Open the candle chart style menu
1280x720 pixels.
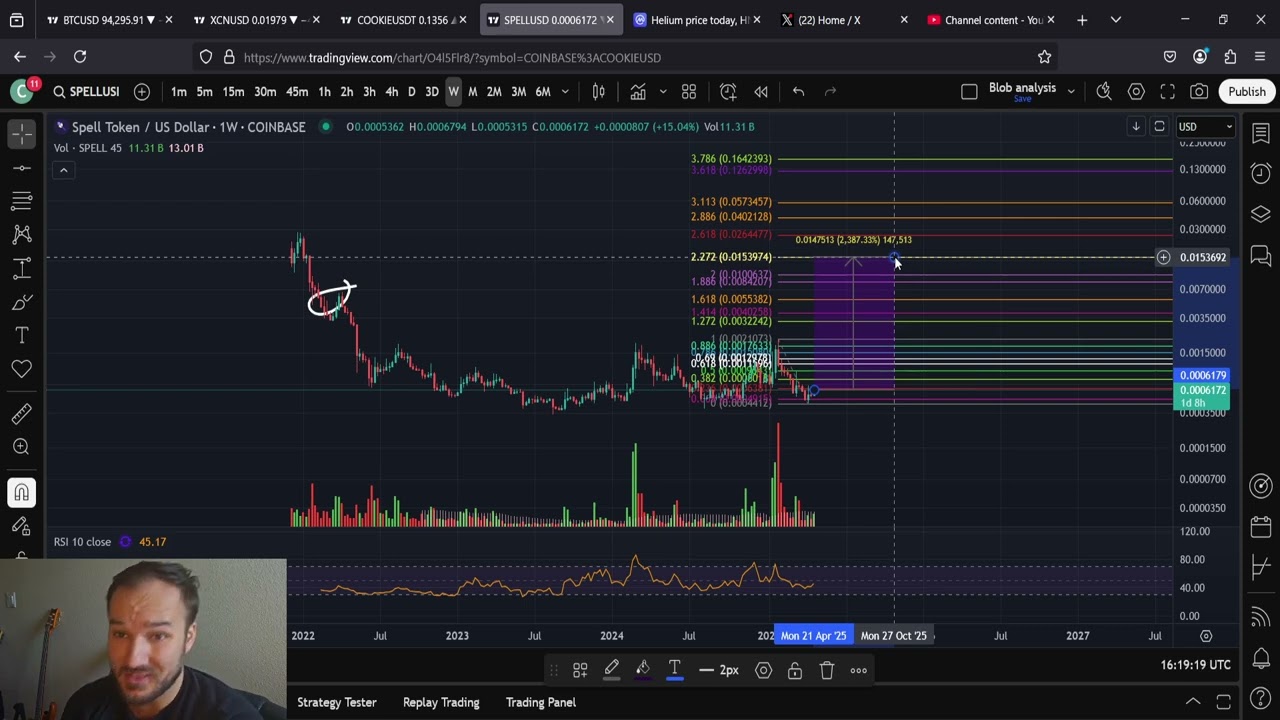[x=598, y=92]
